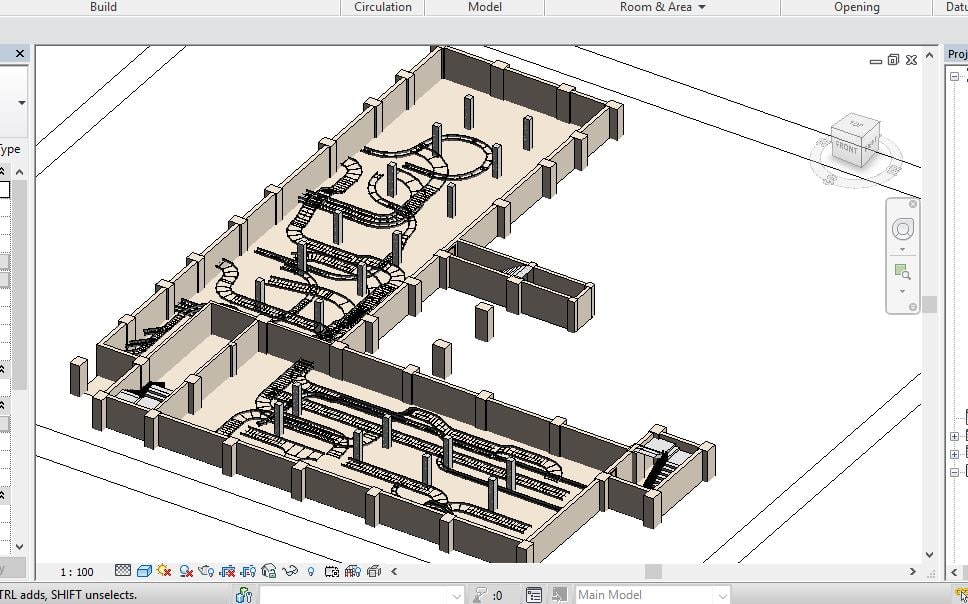
Task: Click the Detail Level icon in the view bar
Action: [x=121, y=570]
